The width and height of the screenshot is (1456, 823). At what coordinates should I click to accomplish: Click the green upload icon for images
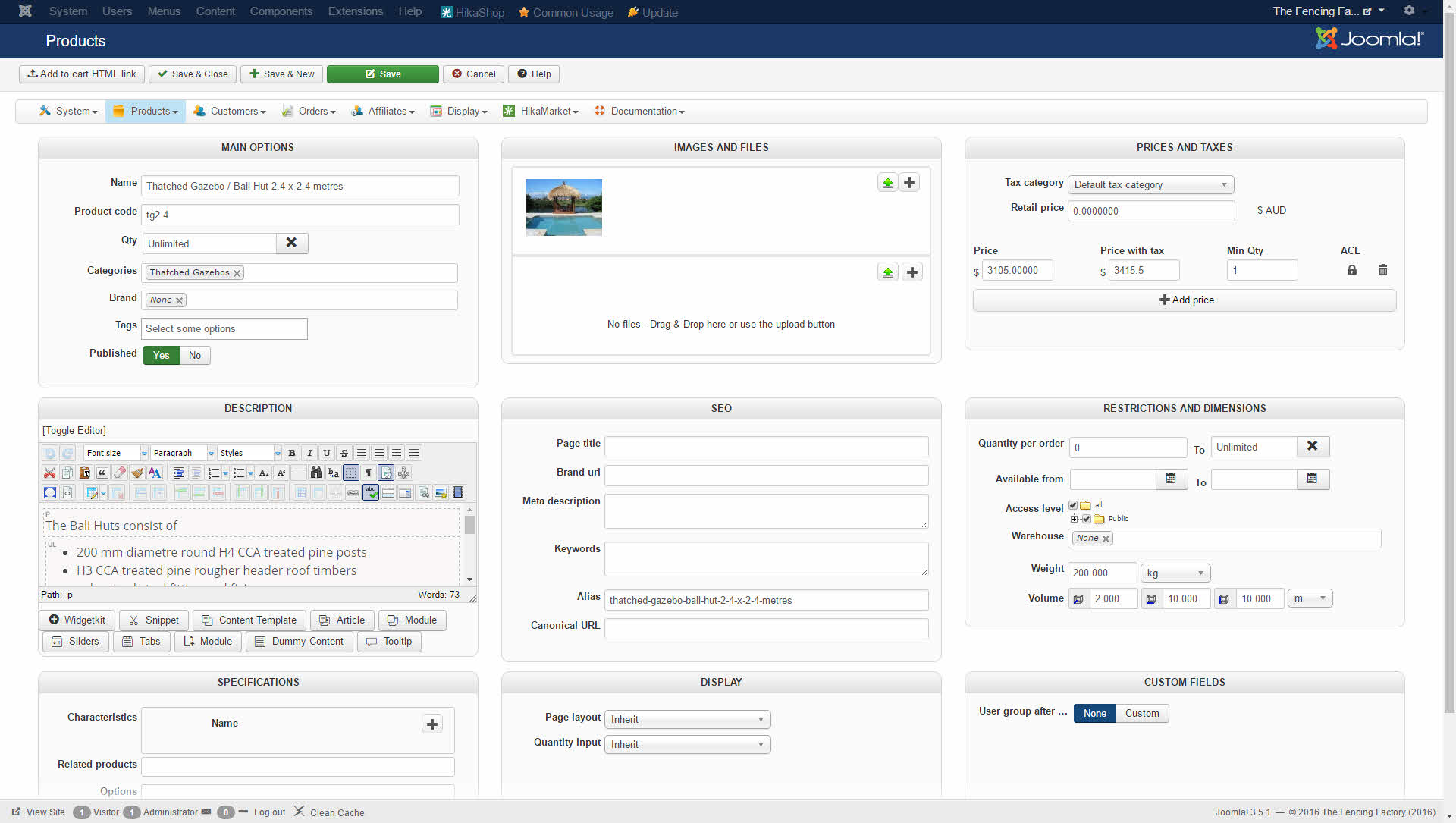point(887,183)
